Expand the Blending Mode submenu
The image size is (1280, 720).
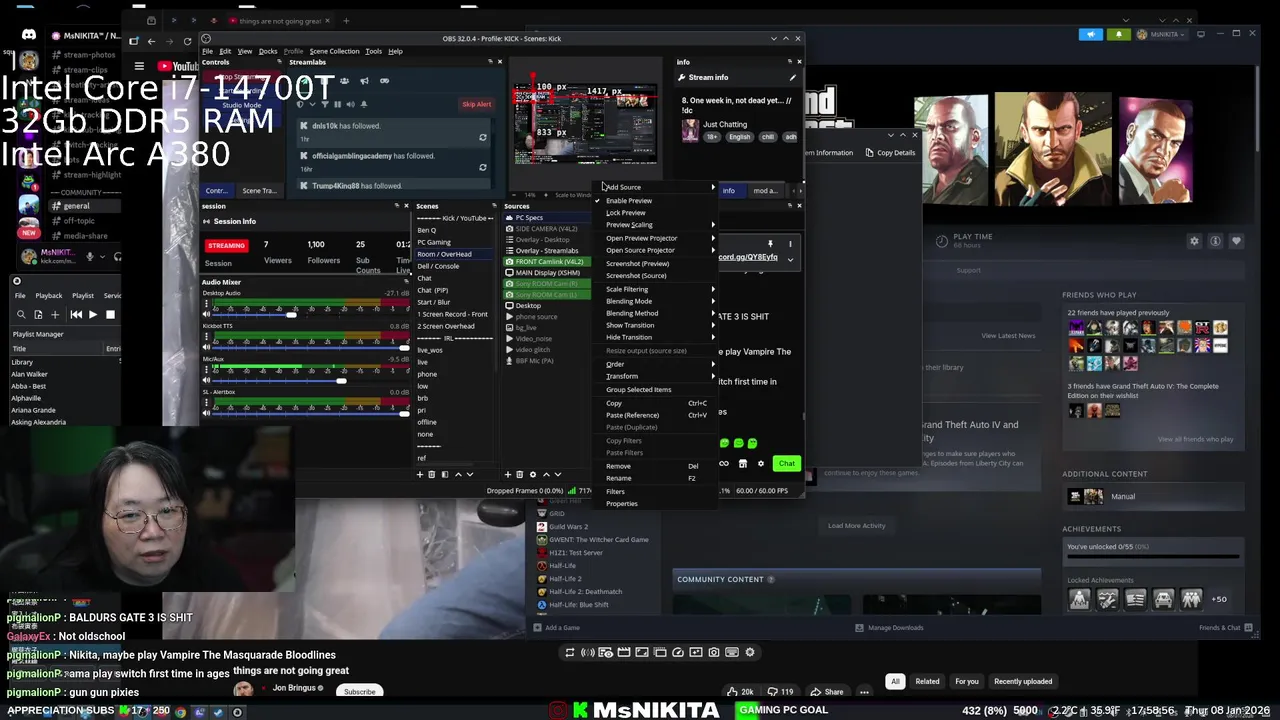pos(656,301)
